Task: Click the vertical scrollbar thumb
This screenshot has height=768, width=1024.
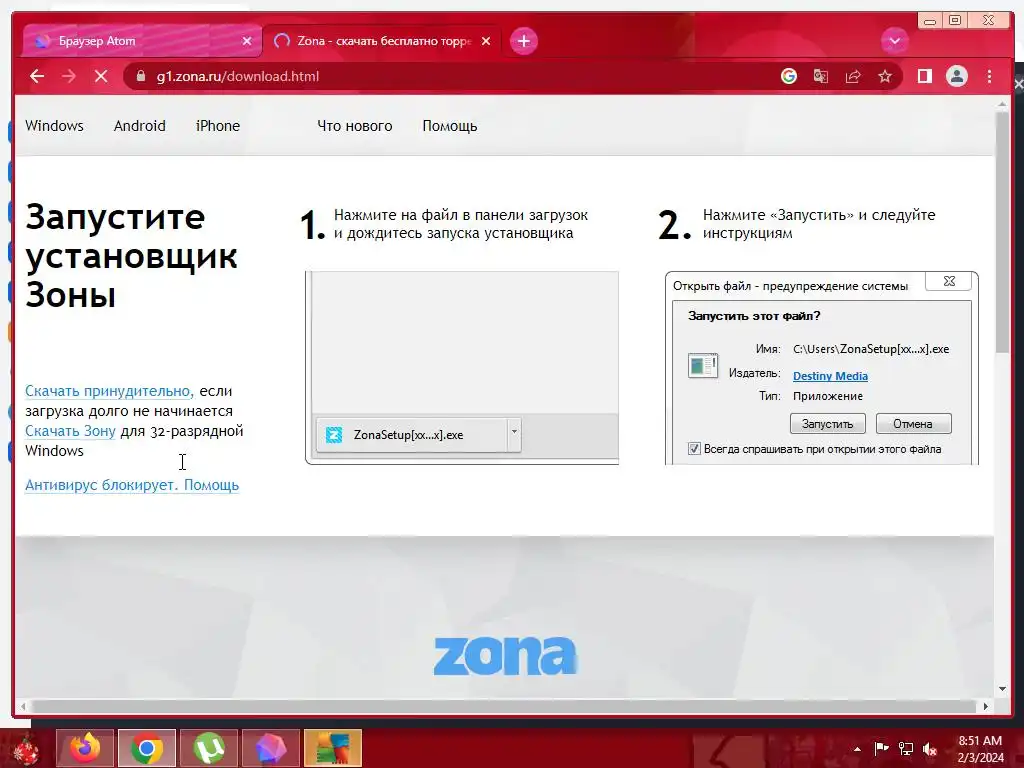Action: coord(1002,232)
